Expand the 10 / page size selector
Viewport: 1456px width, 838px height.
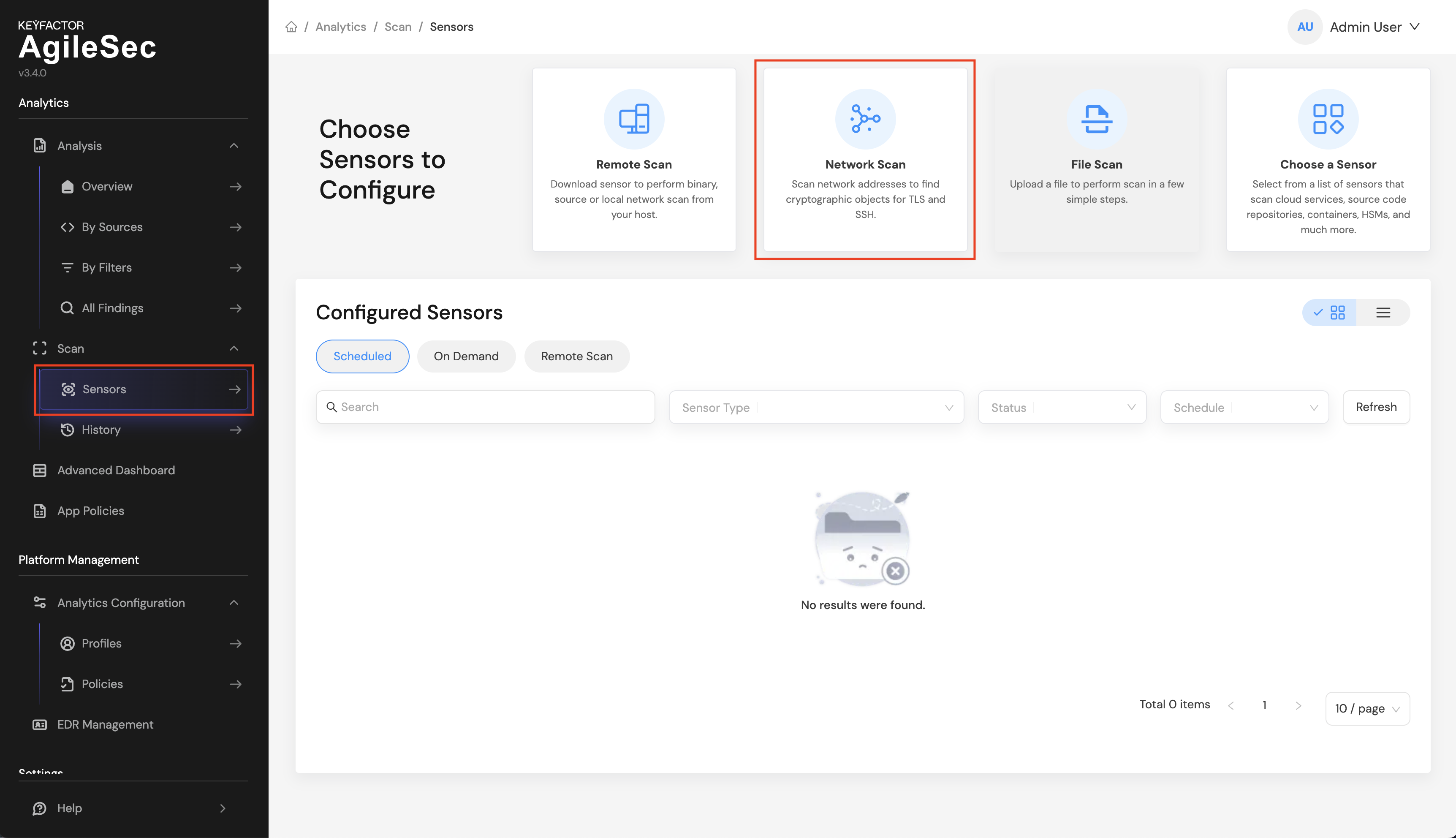pyautogui.click(x=1367, y=708)
